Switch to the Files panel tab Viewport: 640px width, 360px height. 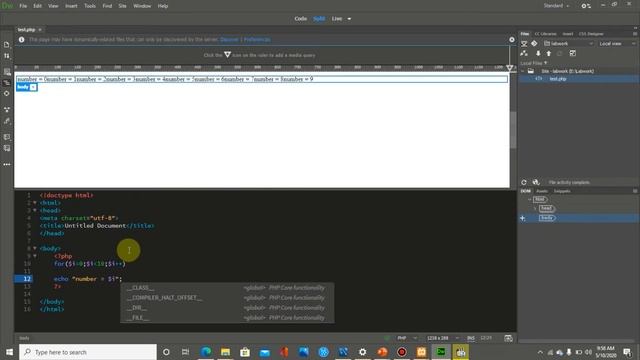coord(525,34)
